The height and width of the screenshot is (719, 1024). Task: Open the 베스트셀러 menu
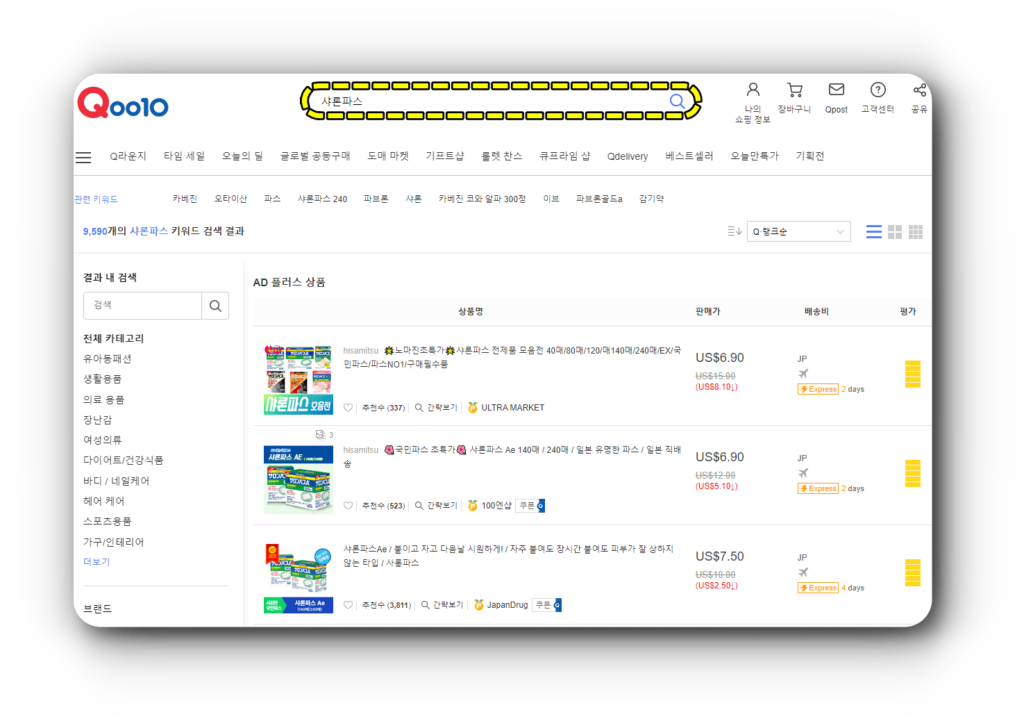[x=689, y=156]
